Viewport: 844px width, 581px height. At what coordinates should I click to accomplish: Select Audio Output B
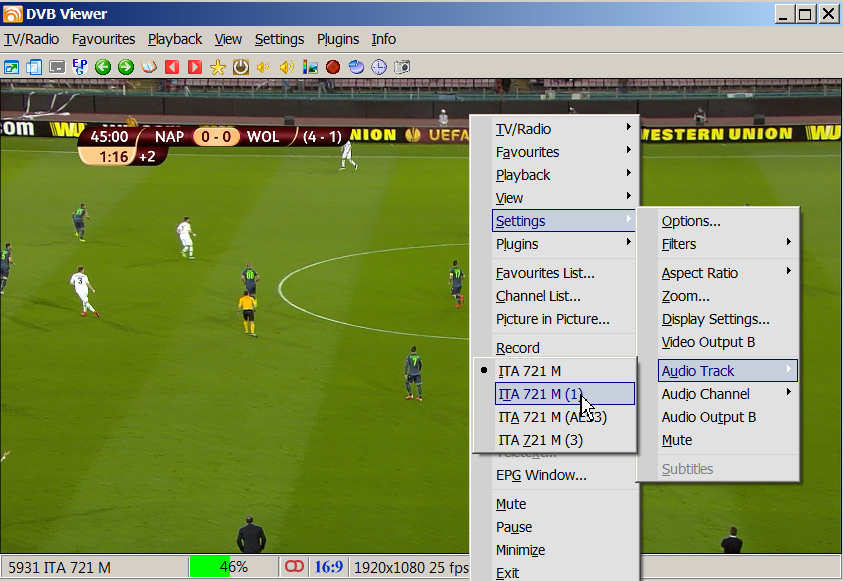(x=728, y=417)
